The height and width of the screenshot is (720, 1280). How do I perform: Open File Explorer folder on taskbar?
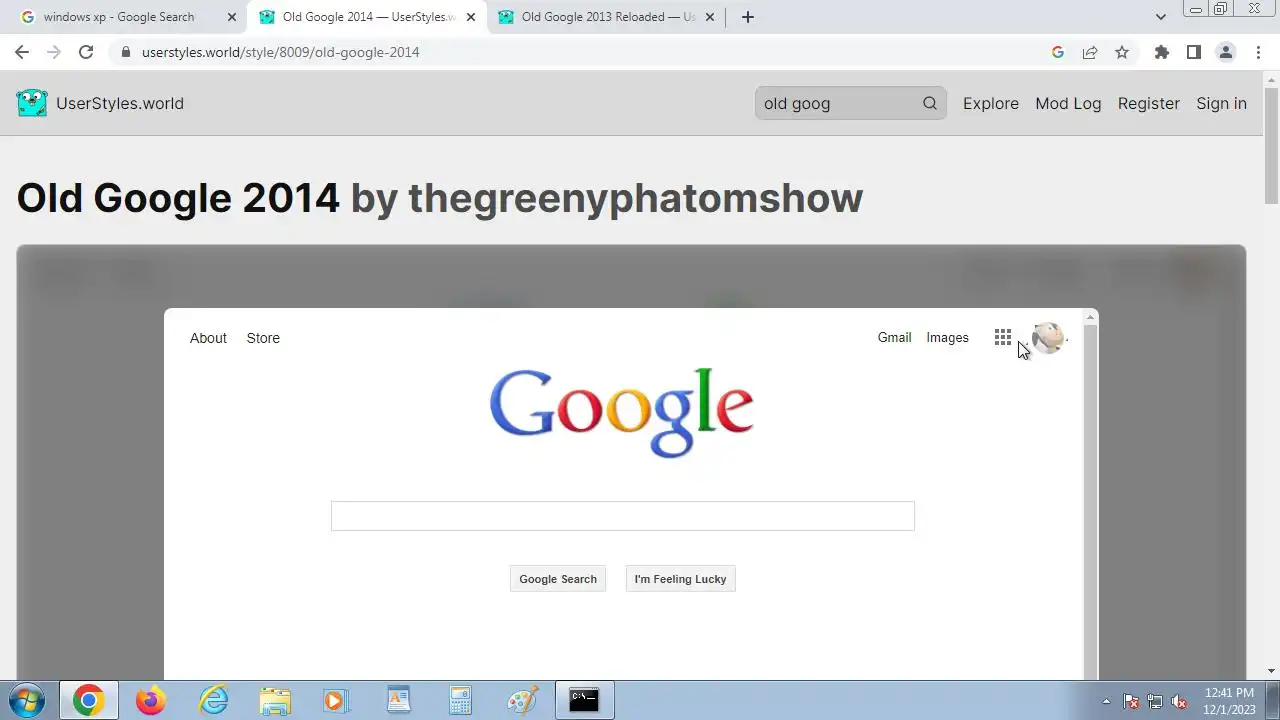(x=275, y=700)
